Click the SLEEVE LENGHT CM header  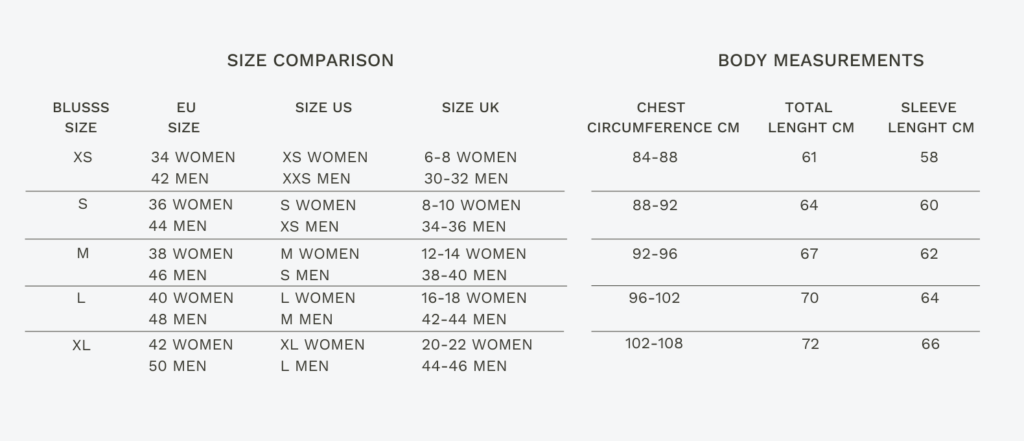[x=930, y=117]
